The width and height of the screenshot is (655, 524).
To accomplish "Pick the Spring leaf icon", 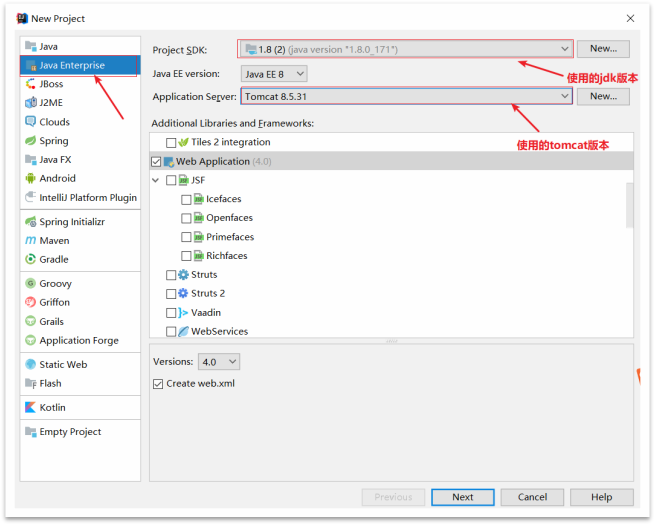I will click(30, 140).
